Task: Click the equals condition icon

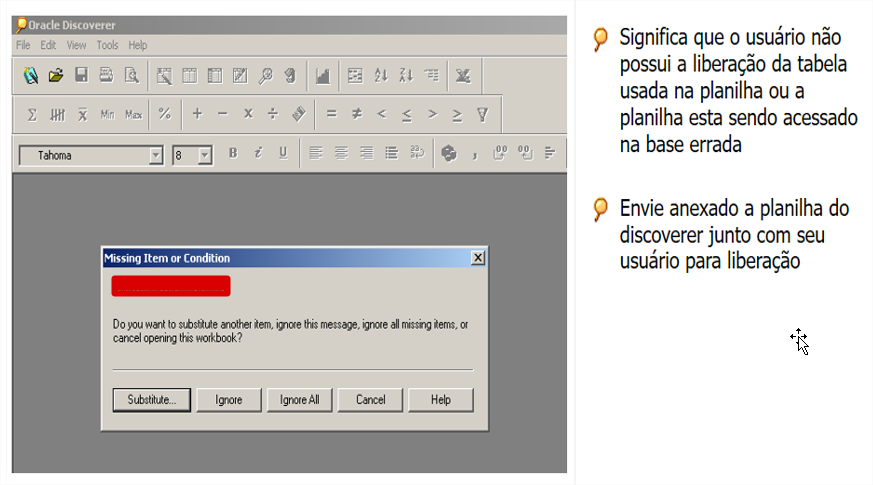Action: (331, 114)
